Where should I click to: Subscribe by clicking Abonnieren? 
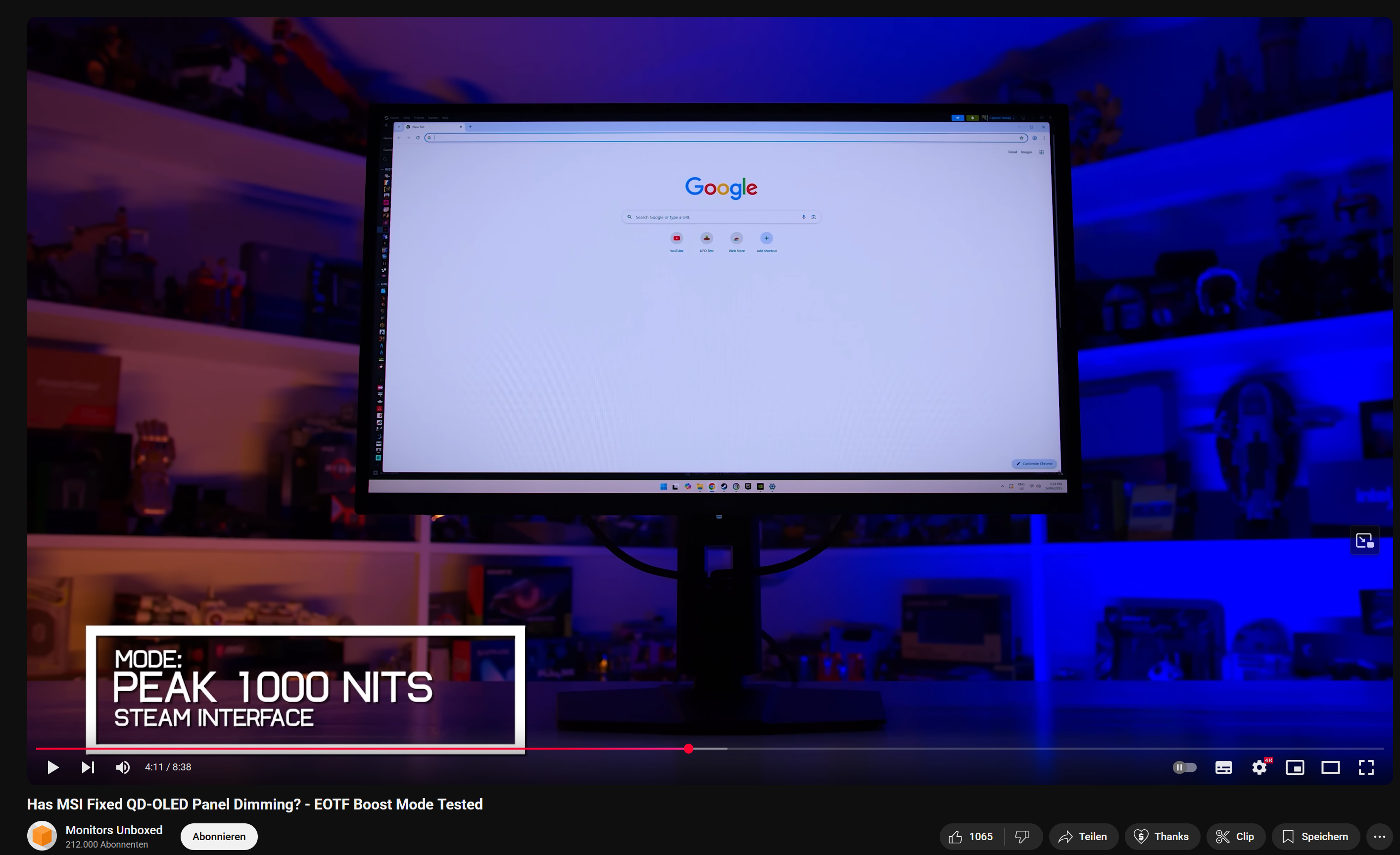[x=218, y=836]
